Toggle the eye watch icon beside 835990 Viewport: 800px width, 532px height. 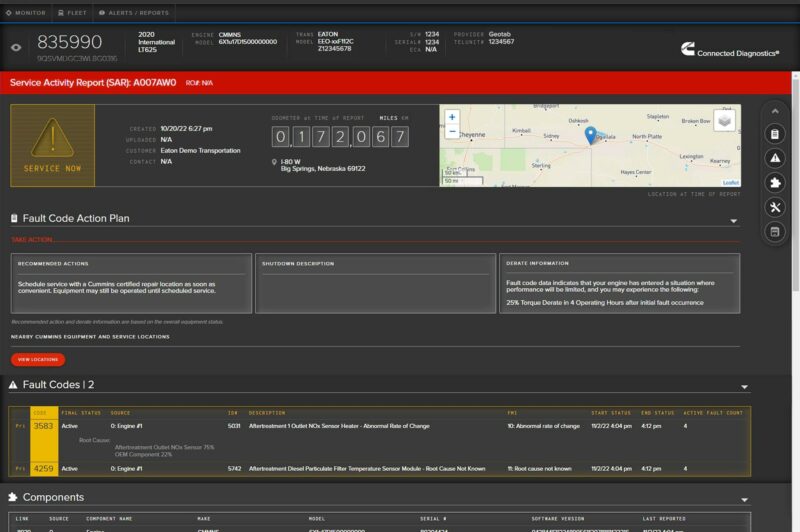pyautogui.click(x=16, y=47)
